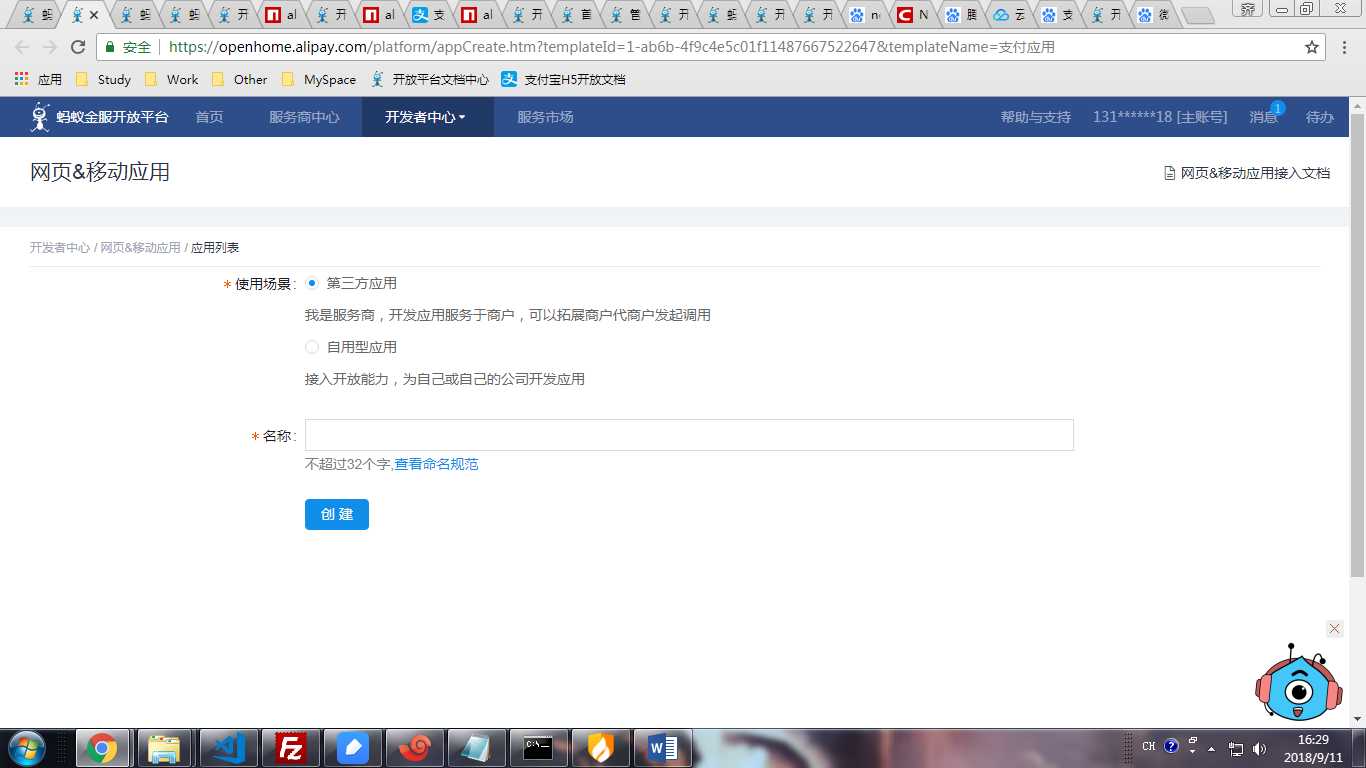Open the red swirl app in the taskbar
The height and width of the screenshot is (768, 1366).
[415, 748]
